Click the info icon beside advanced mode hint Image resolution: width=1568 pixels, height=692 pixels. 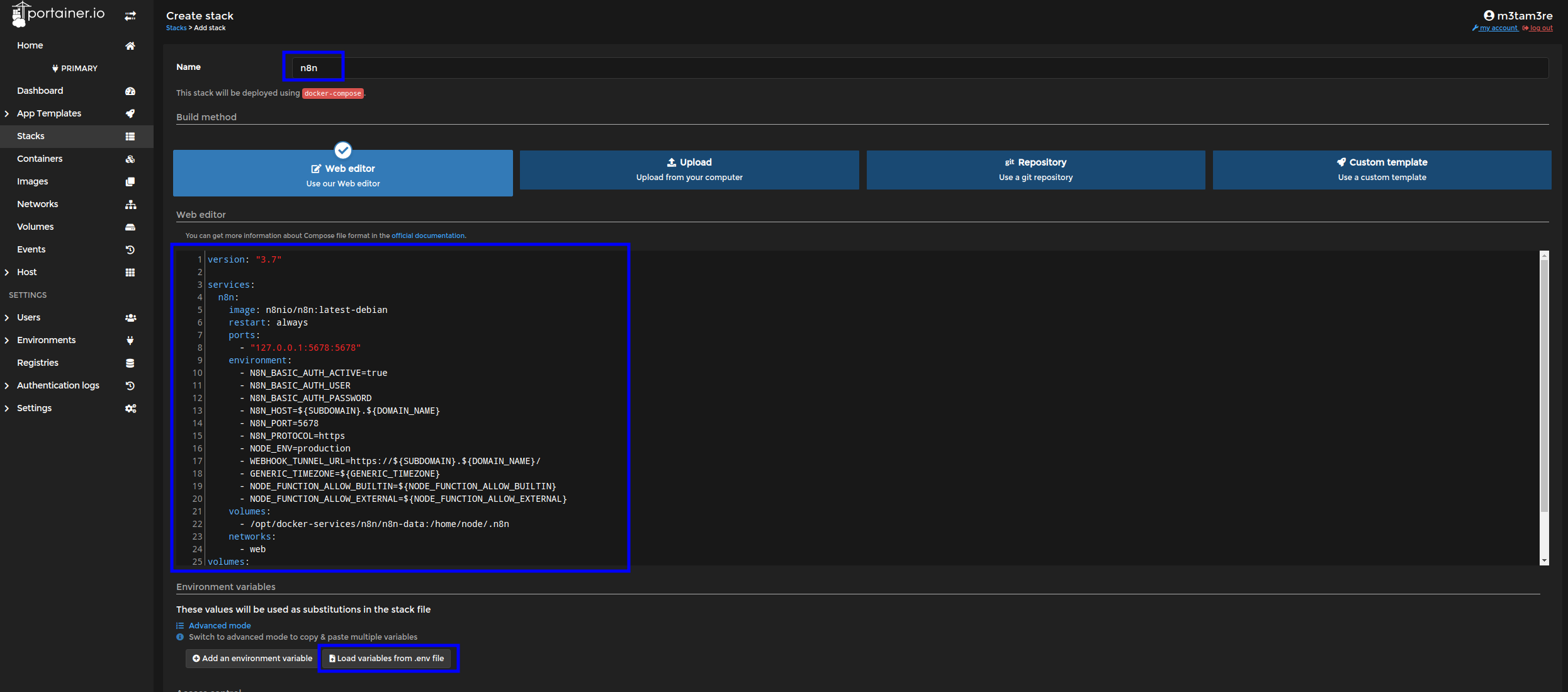click(x=180, y=637)
